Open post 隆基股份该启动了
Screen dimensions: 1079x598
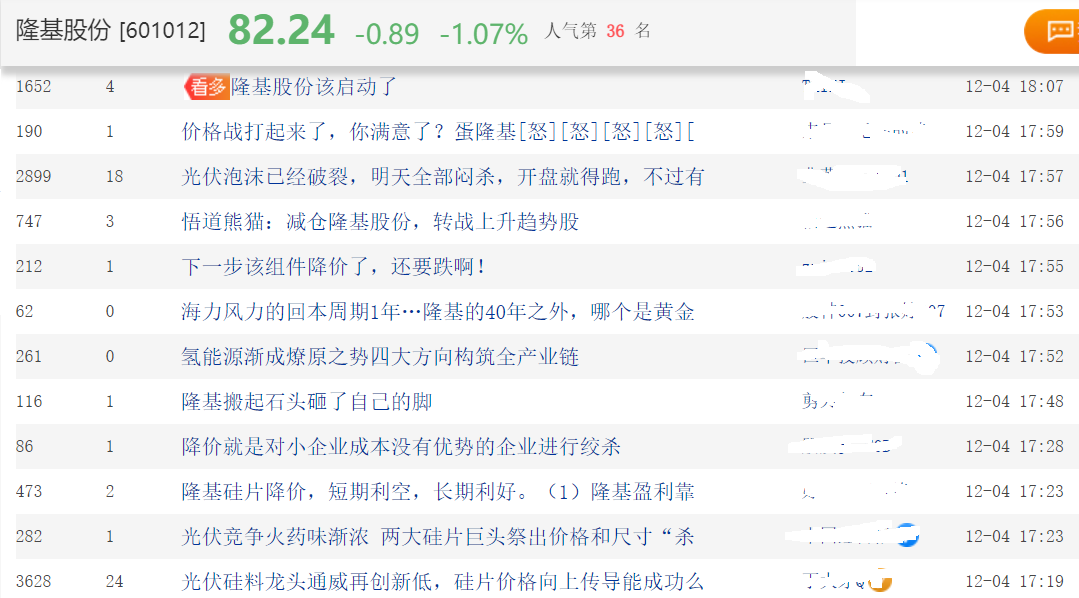(x=314, y=87)
